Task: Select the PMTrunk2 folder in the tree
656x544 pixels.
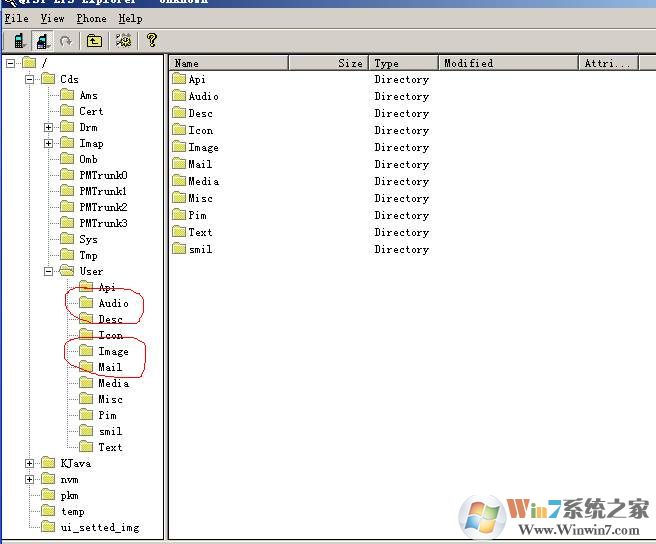Action: click(103, 207)
